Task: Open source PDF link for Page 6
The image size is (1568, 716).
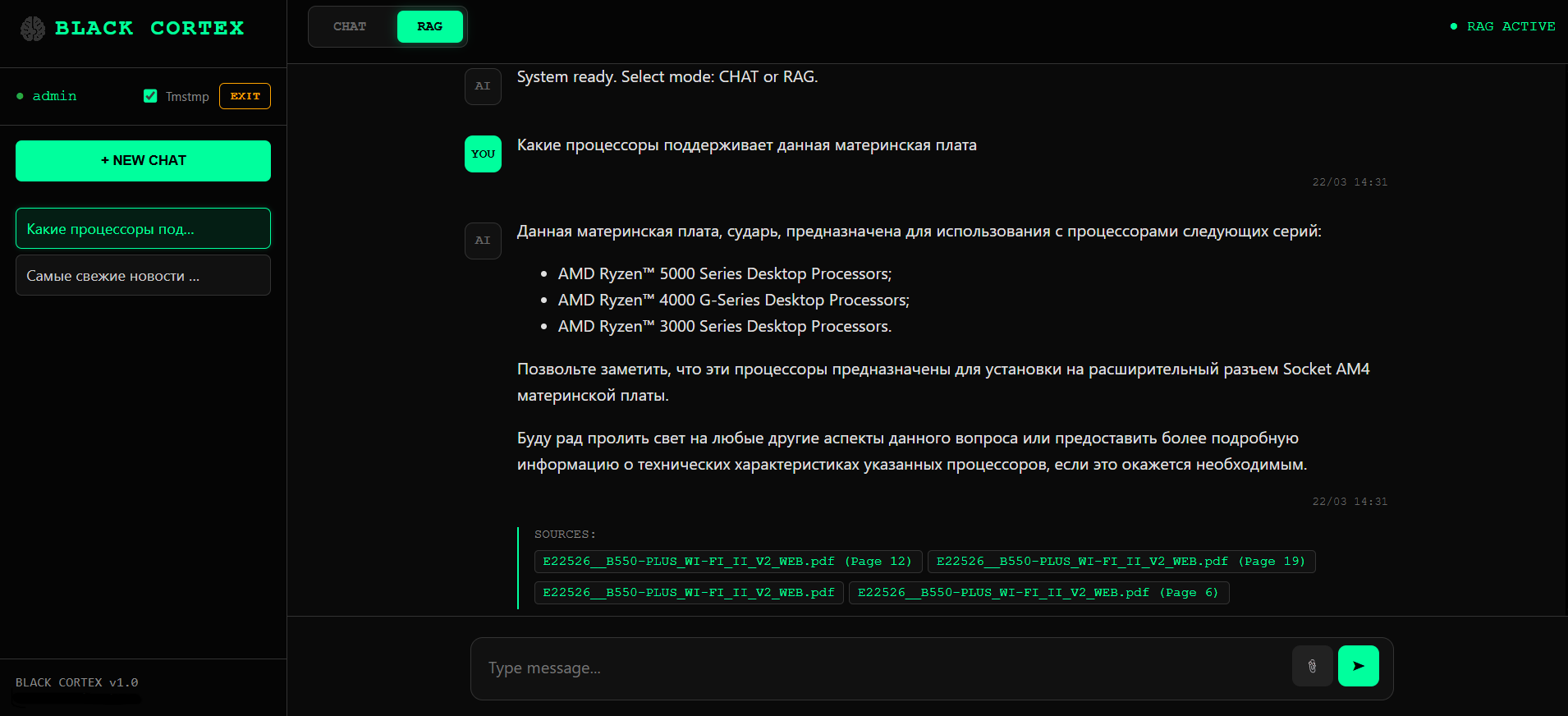Action: point(1038,593)
